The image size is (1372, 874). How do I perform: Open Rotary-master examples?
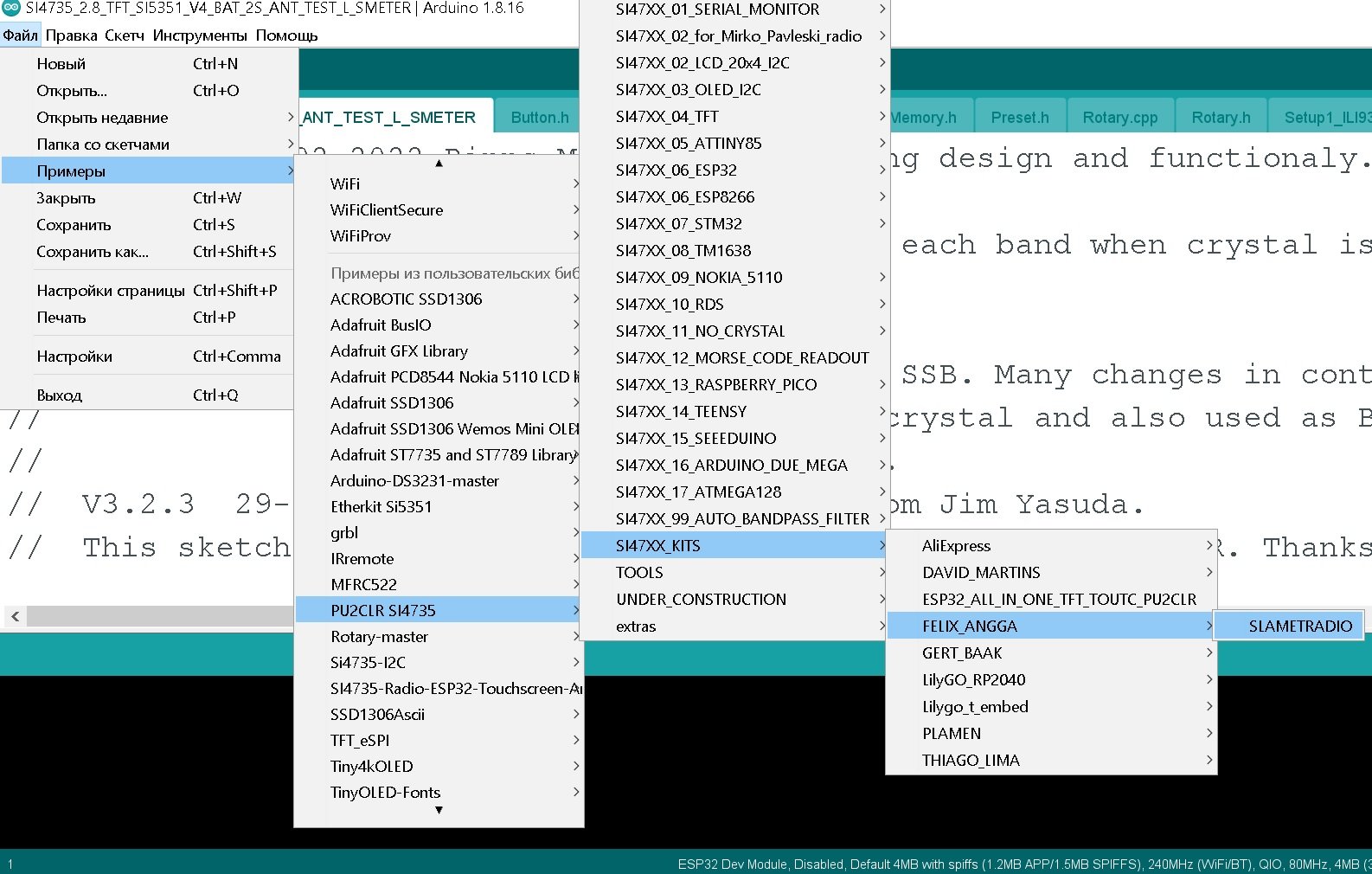pos(439,636)
